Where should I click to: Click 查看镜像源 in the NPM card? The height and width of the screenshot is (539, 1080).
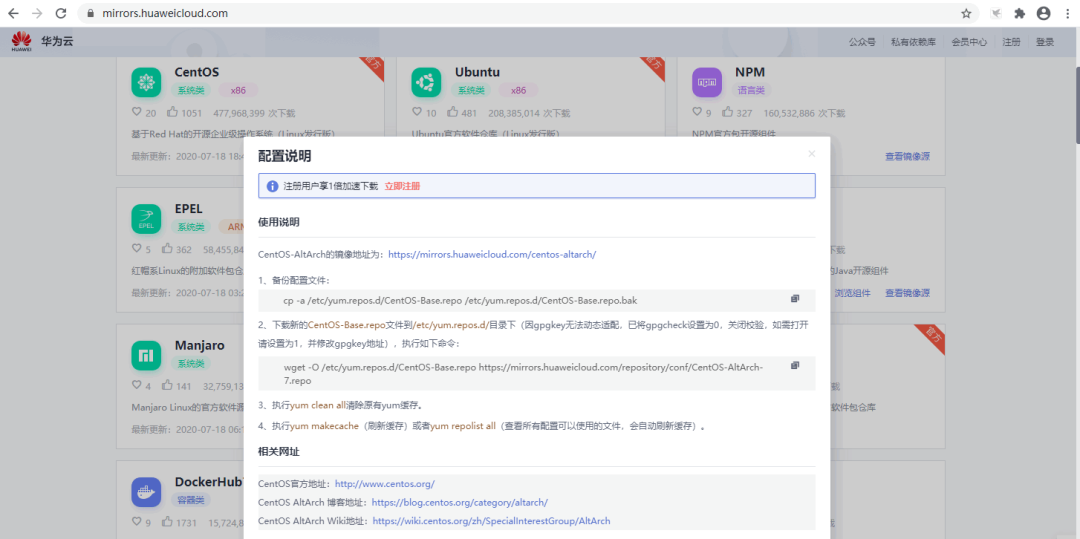907,156
